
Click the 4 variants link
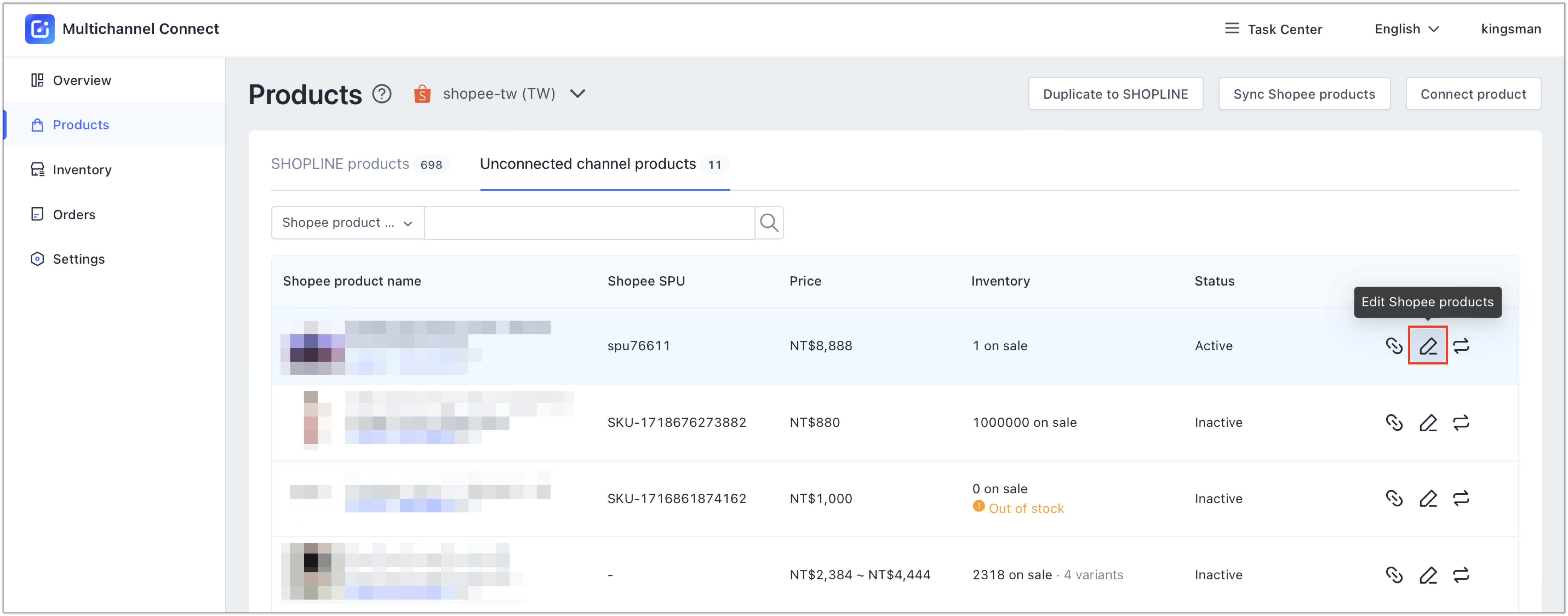click(1093, 575)
